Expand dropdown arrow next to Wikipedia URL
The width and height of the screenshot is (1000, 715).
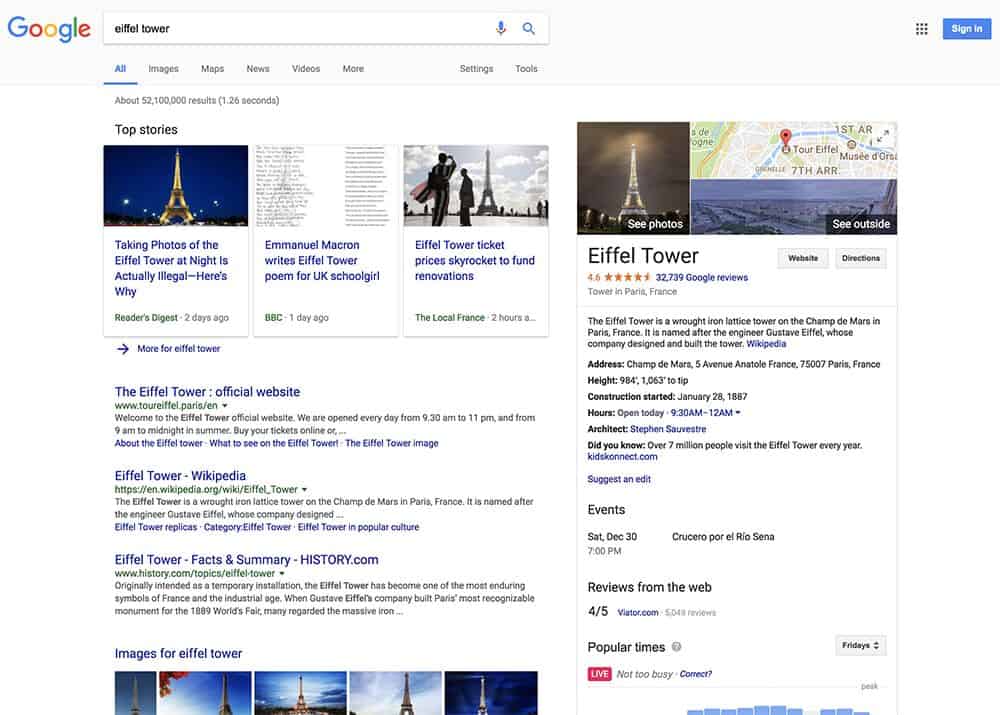304,490
